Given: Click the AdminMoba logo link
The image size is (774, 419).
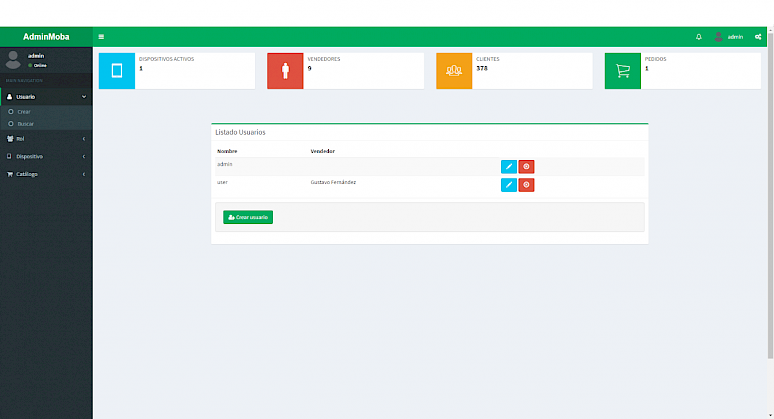Looking at the screenshot, I should [x=46, y=37].
